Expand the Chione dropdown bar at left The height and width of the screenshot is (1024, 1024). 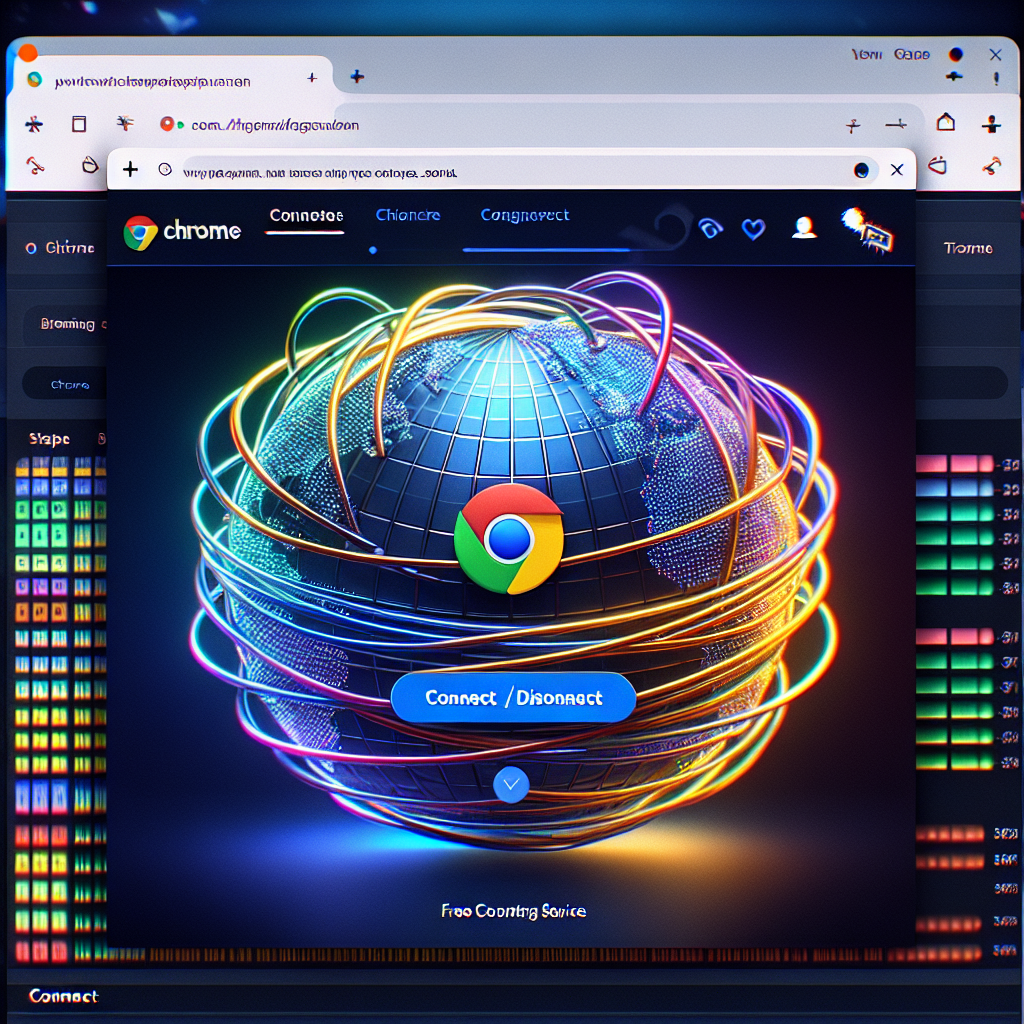pos(69,384)
